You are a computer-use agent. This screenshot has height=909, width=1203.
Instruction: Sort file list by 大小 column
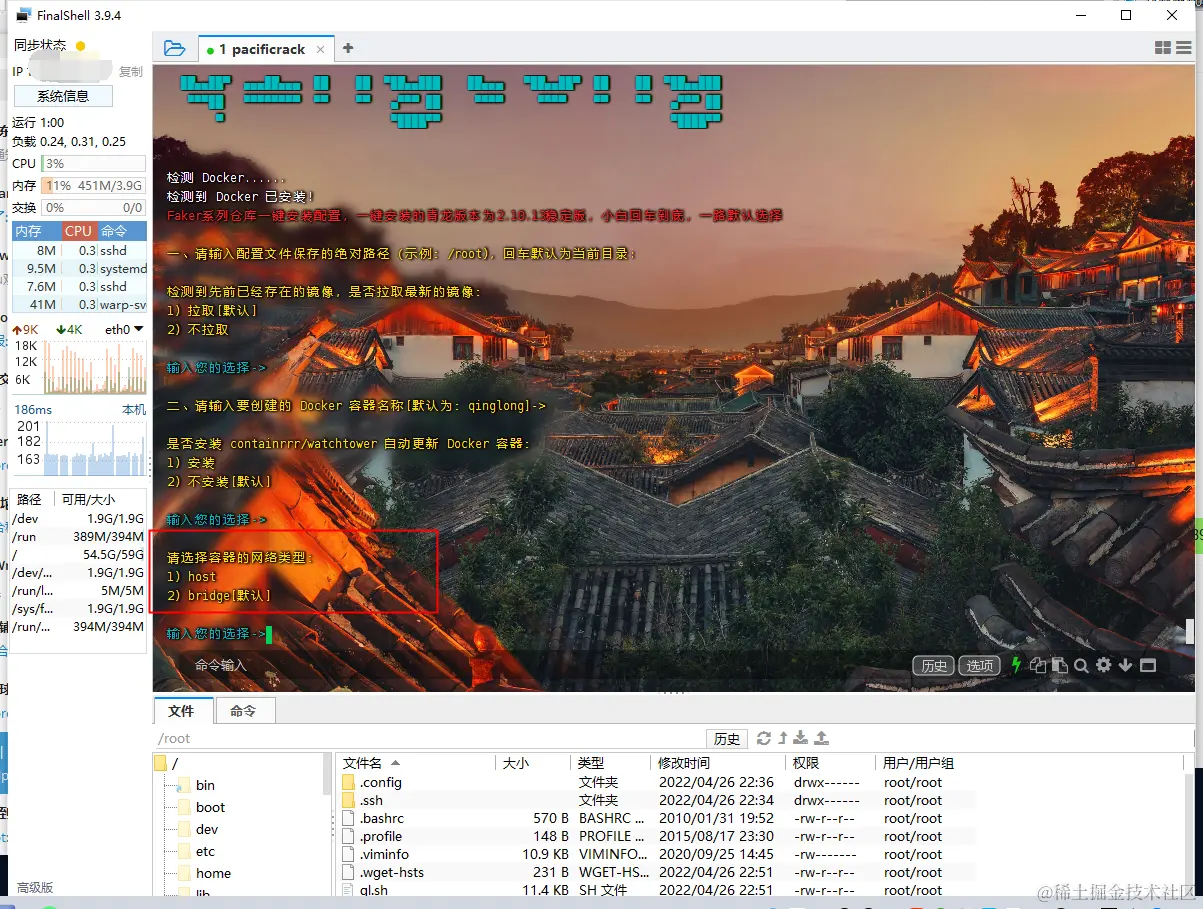pyautogui.click(x=532, y=763)
